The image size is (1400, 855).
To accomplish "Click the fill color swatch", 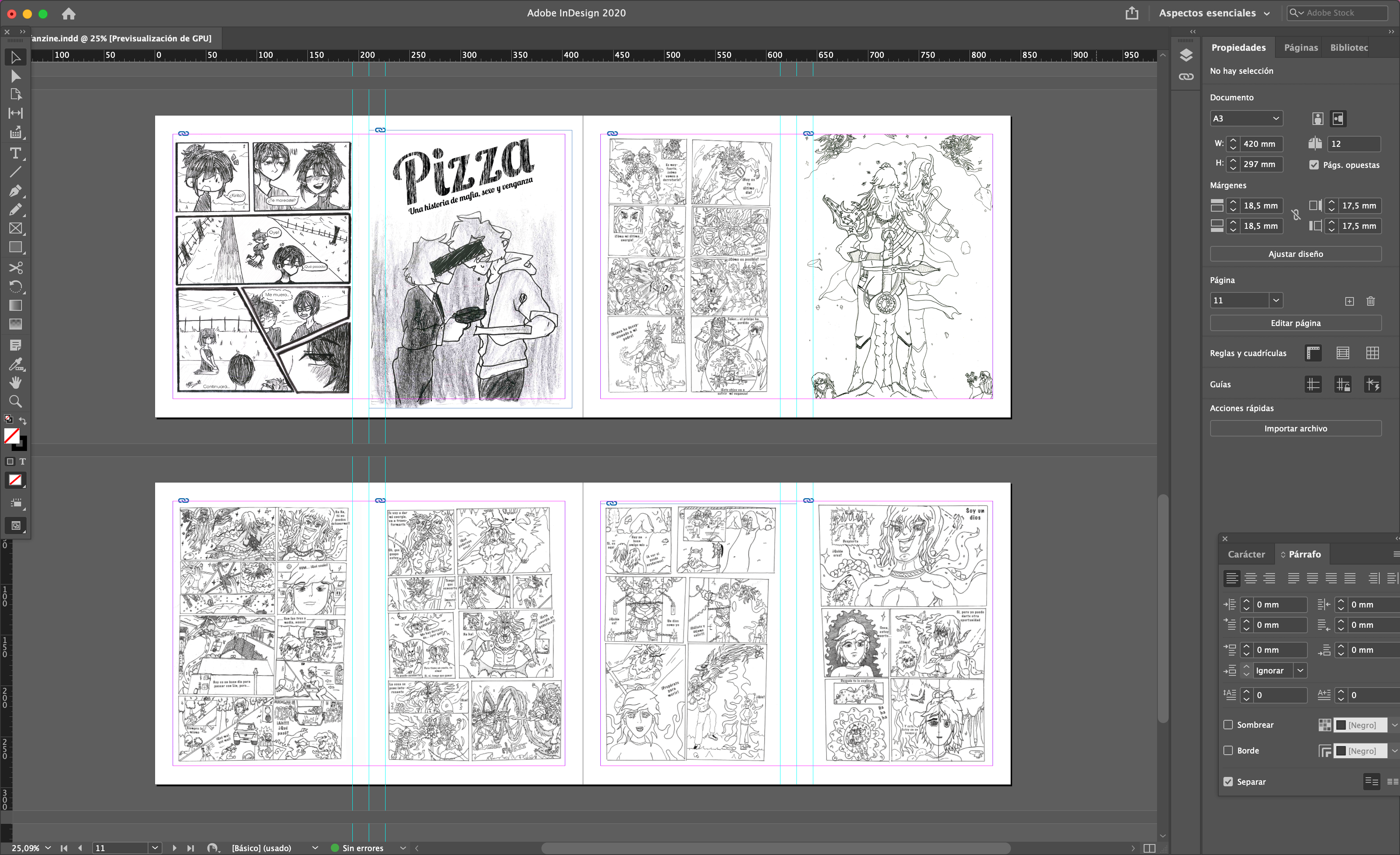I will (x=11, y=435).
